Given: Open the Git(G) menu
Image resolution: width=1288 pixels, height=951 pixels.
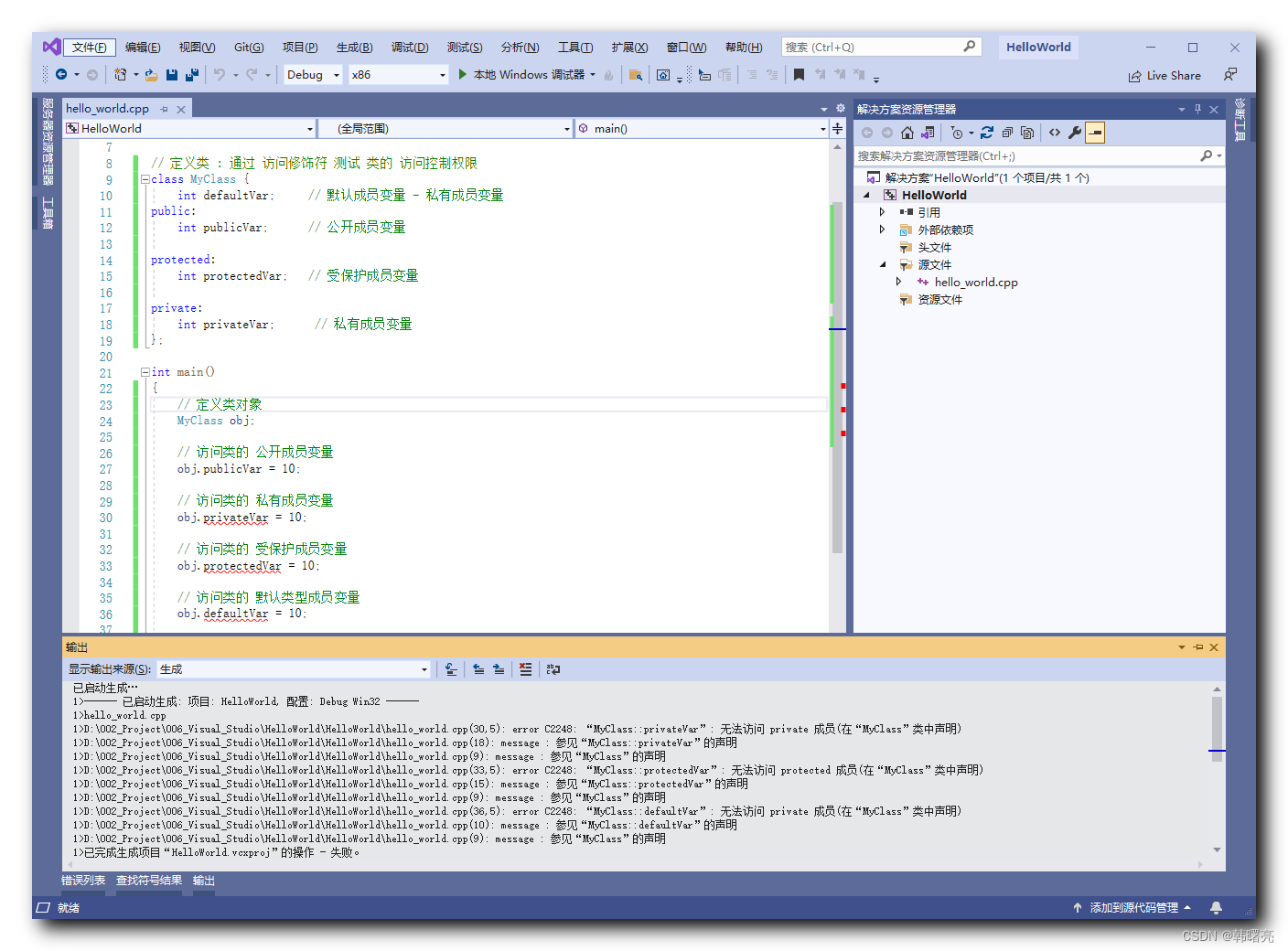Looking at the screenshot, I should tap(249, 48).
